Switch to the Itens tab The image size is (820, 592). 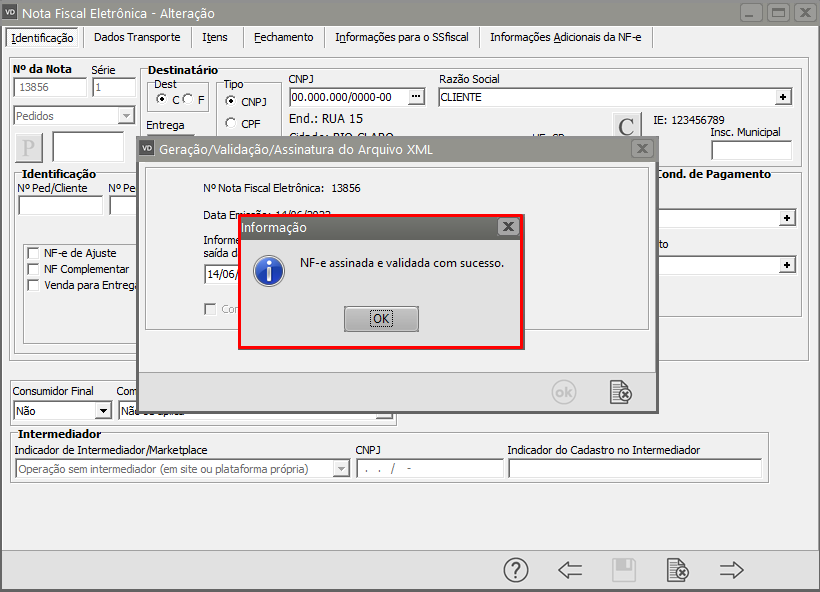coord(215,37)
